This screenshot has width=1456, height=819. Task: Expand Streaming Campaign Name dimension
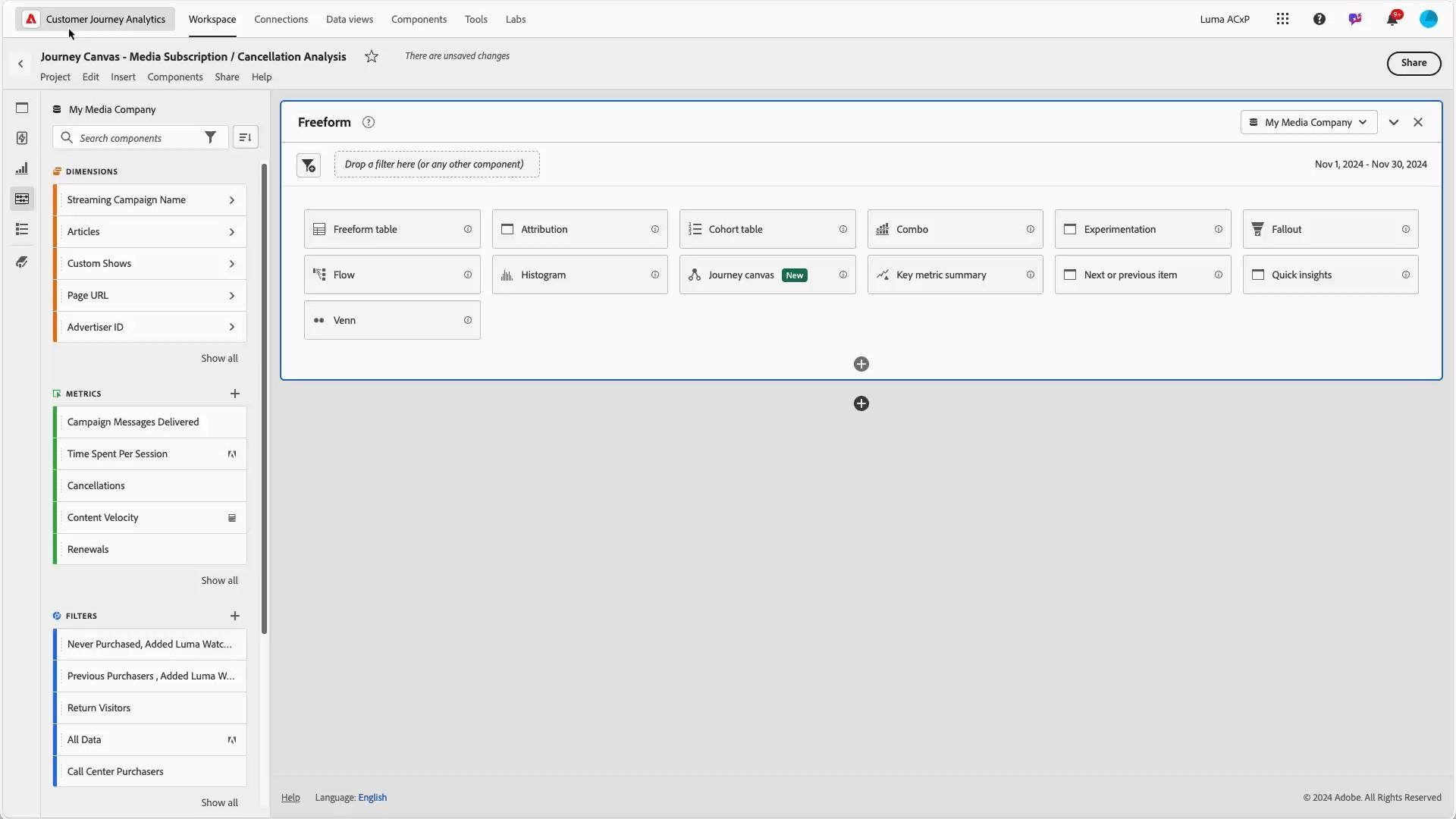pyautogui.click(x=231, y=200)
